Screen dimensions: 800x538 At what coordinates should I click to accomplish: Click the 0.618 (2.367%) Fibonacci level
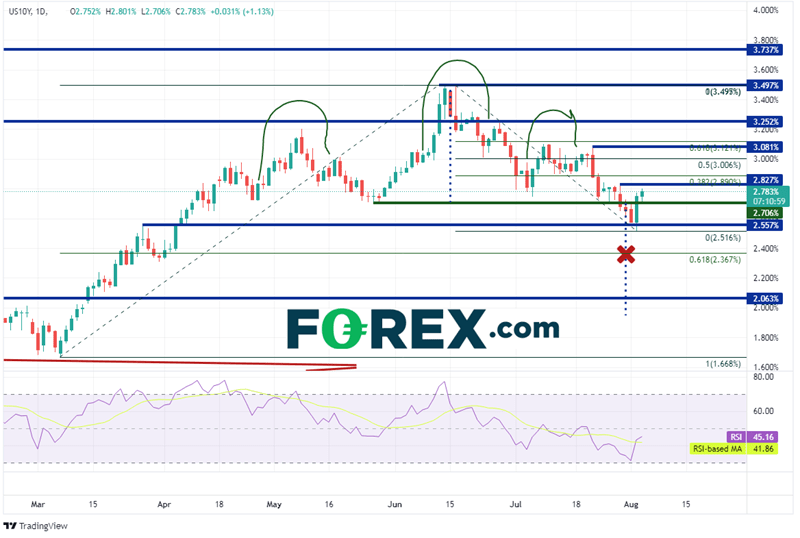click(714, 259)
